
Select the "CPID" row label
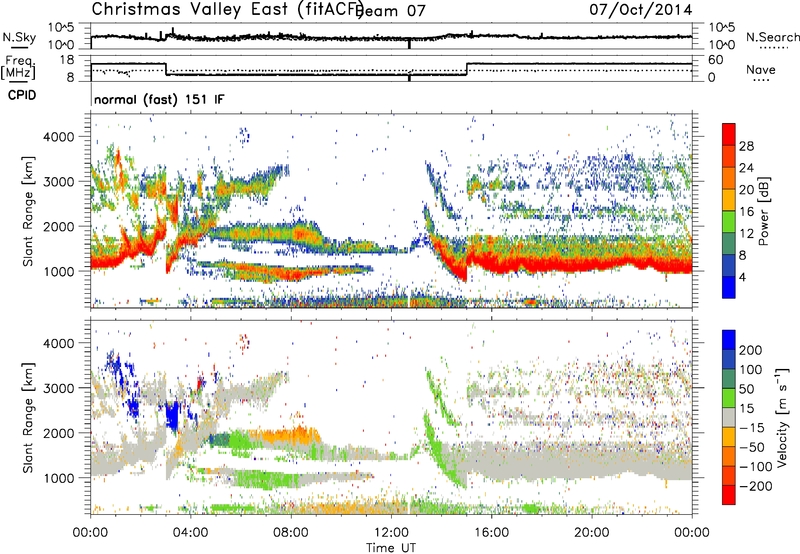point(22,95)
